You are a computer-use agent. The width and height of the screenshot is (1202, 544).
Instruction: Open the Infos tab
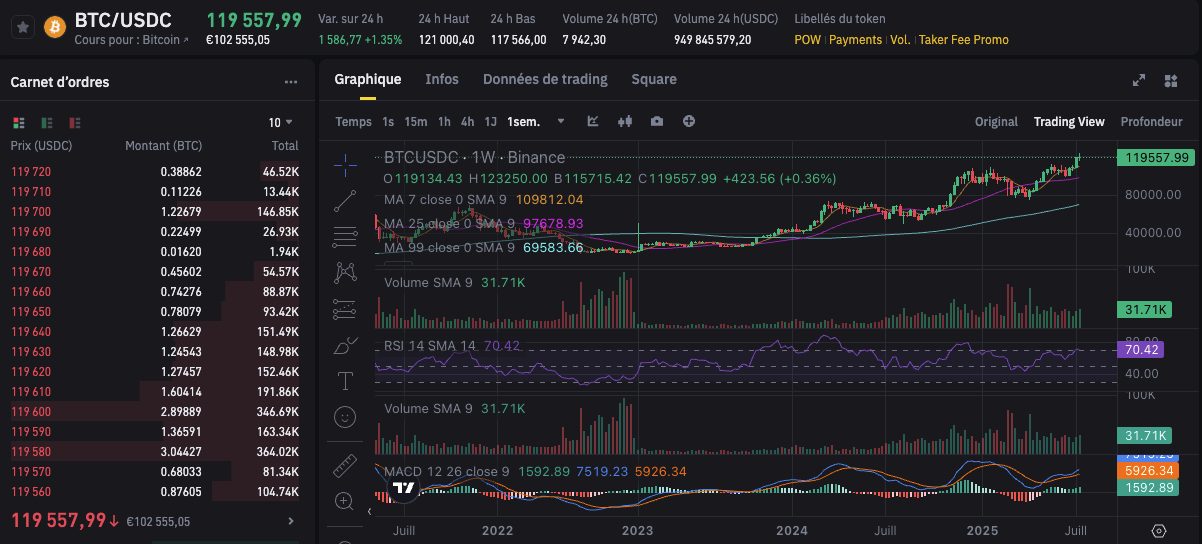442,79
